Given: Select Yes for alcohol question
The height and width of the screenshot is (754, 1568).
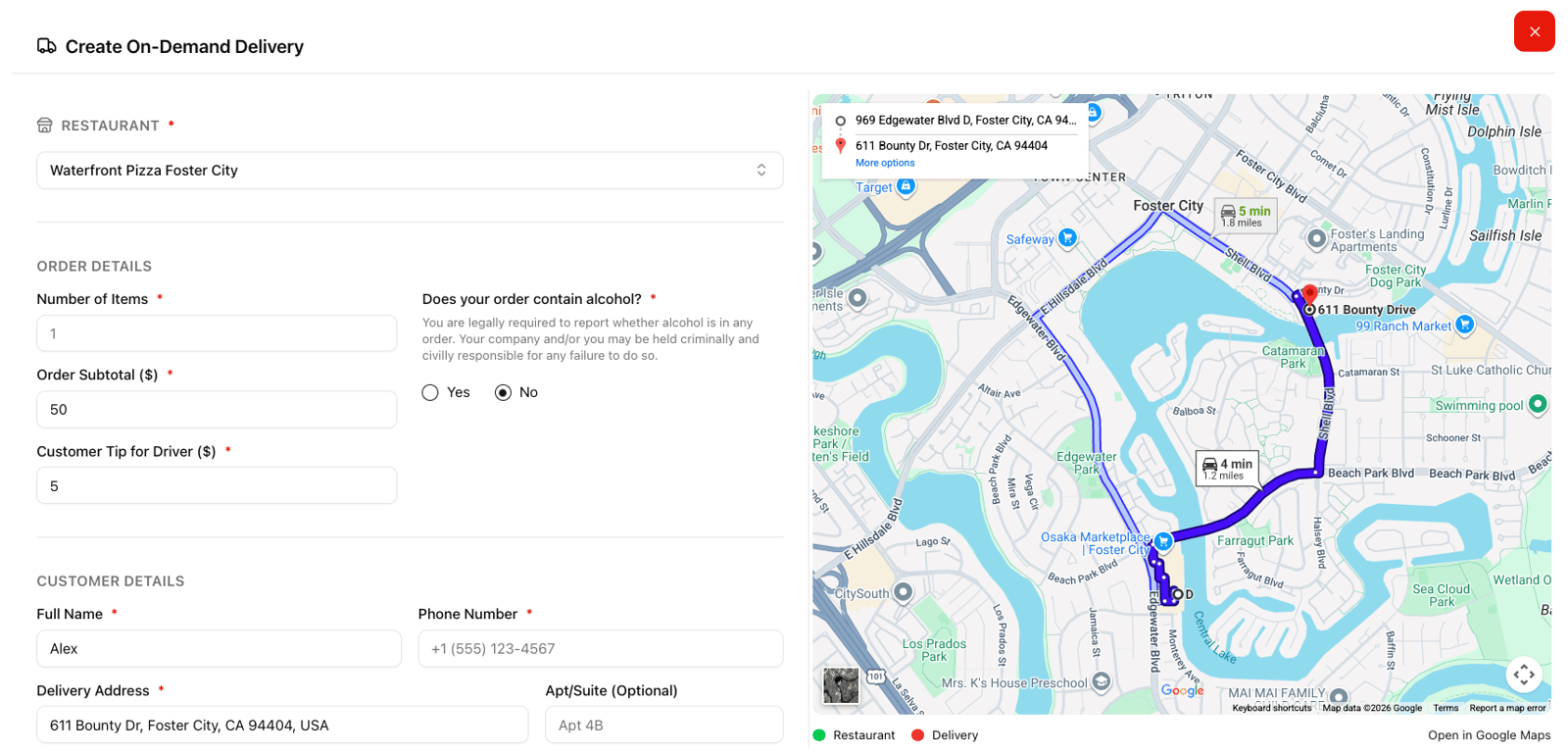Looking at the screenshot, I should click(430, 393).
